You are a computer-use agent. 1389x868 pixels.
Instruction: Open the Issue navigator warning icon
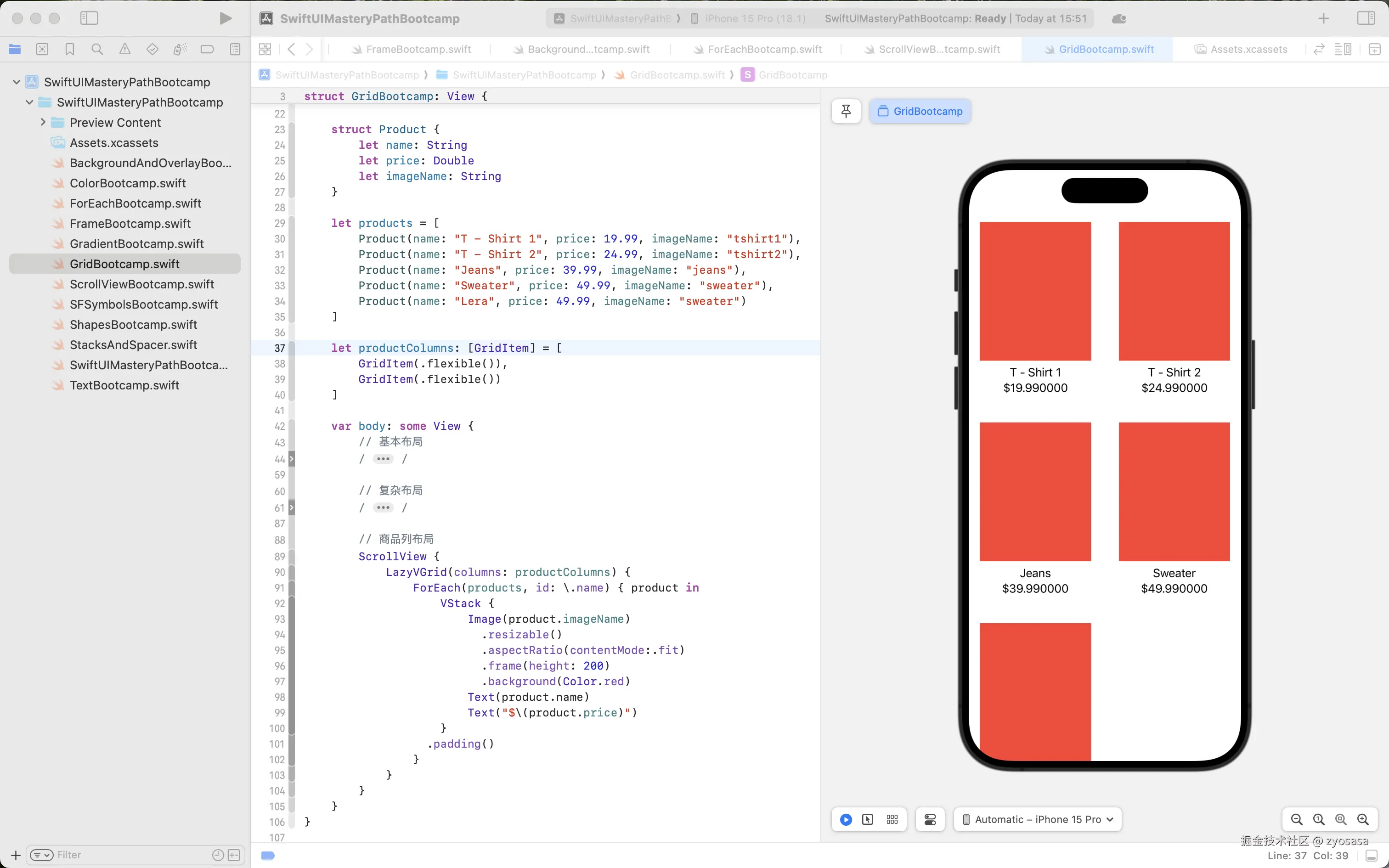(124, 50)
